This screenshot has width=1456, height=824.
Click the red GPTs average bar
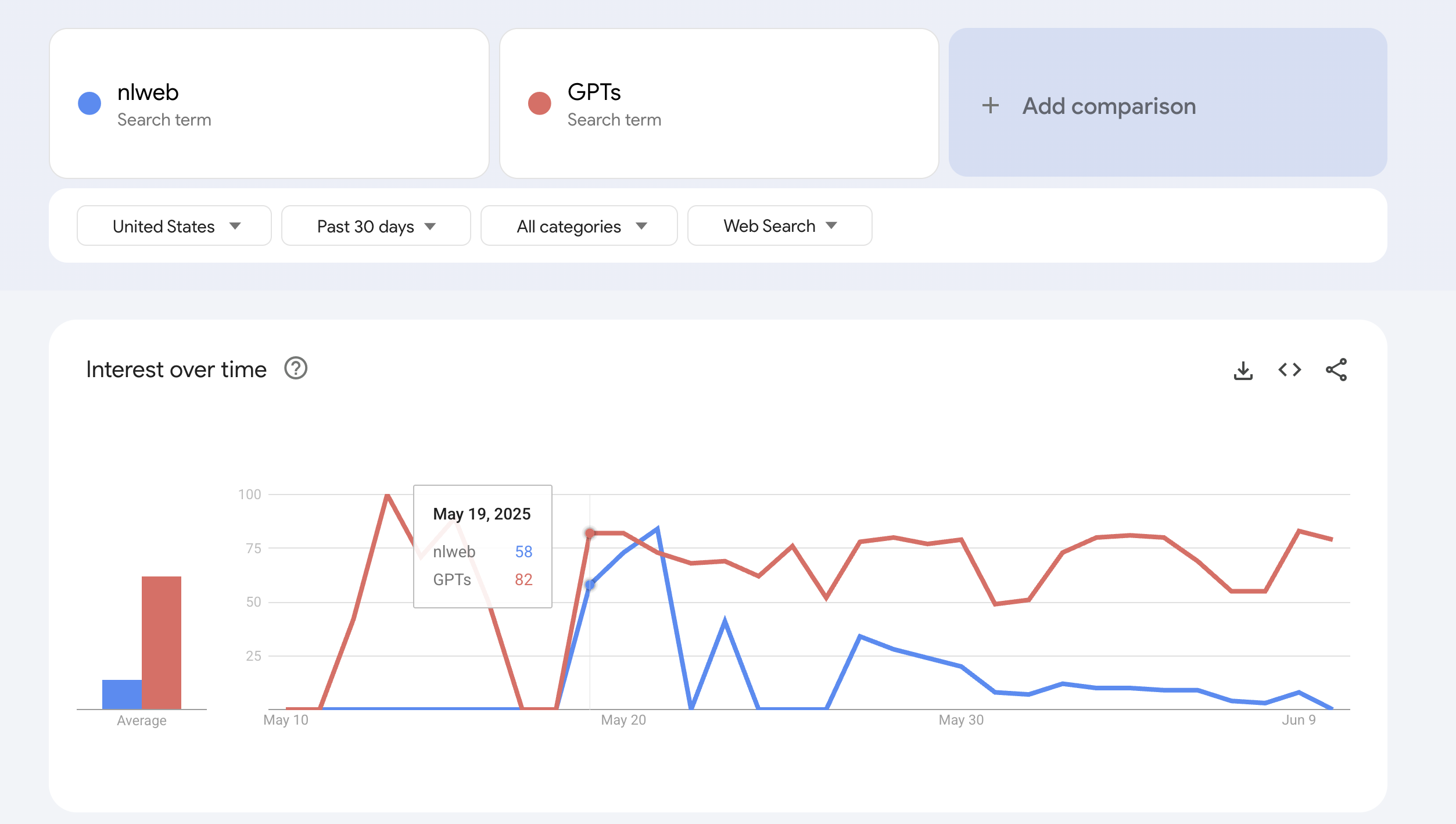[x=162, y=642]
